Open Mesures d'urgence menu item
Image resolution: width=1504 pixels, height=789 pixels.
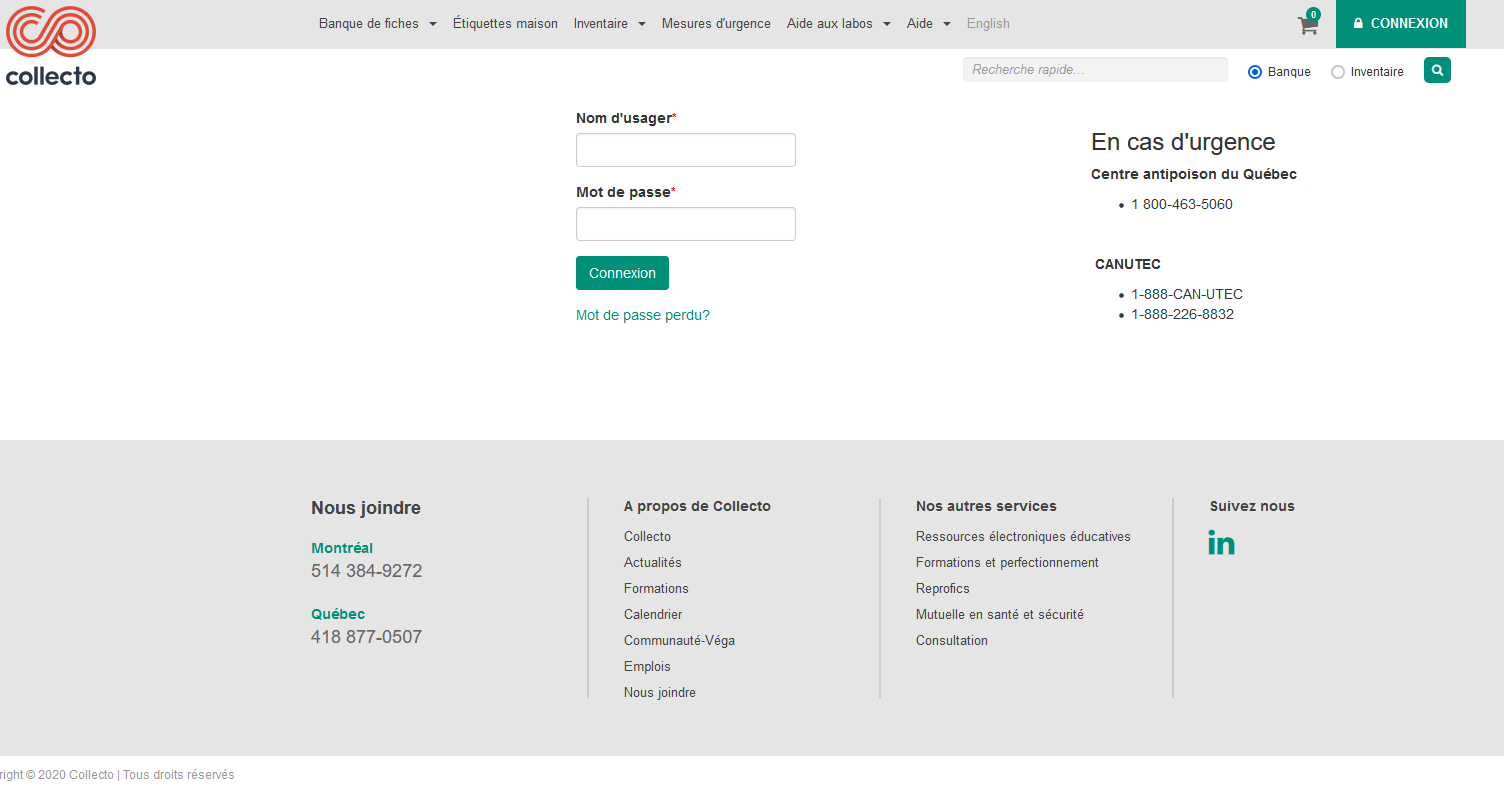coord(716,23)
